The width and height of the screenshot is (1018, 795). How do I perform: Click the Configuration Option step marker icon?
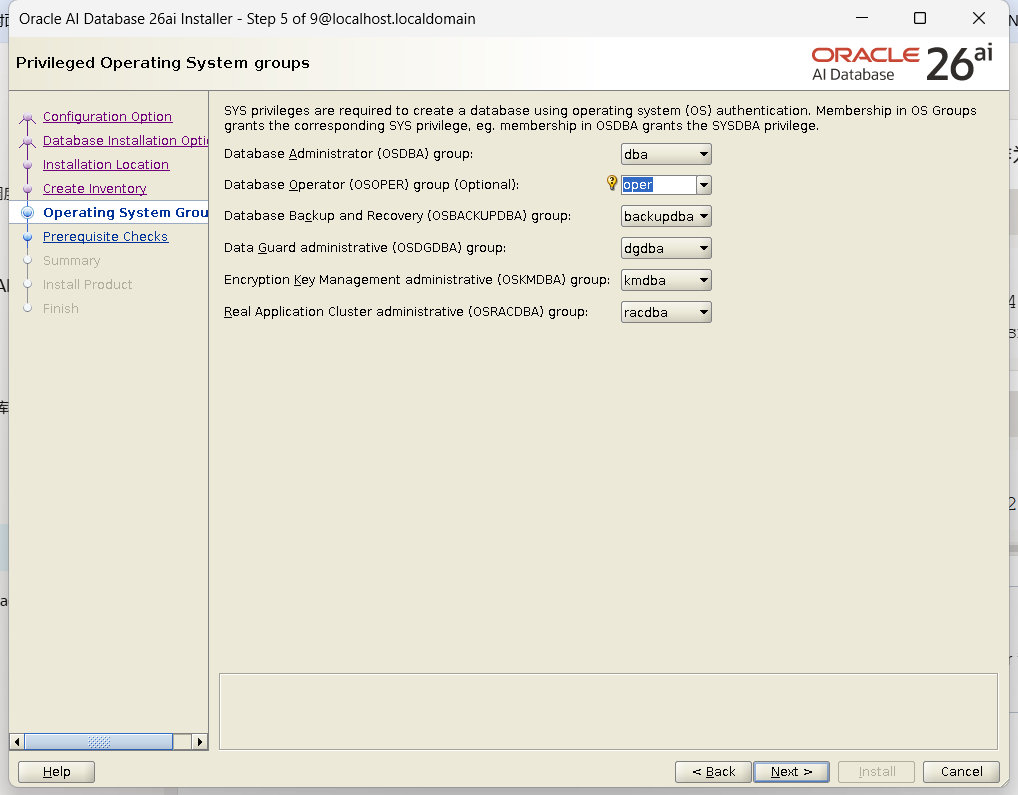tap(27, 117)
